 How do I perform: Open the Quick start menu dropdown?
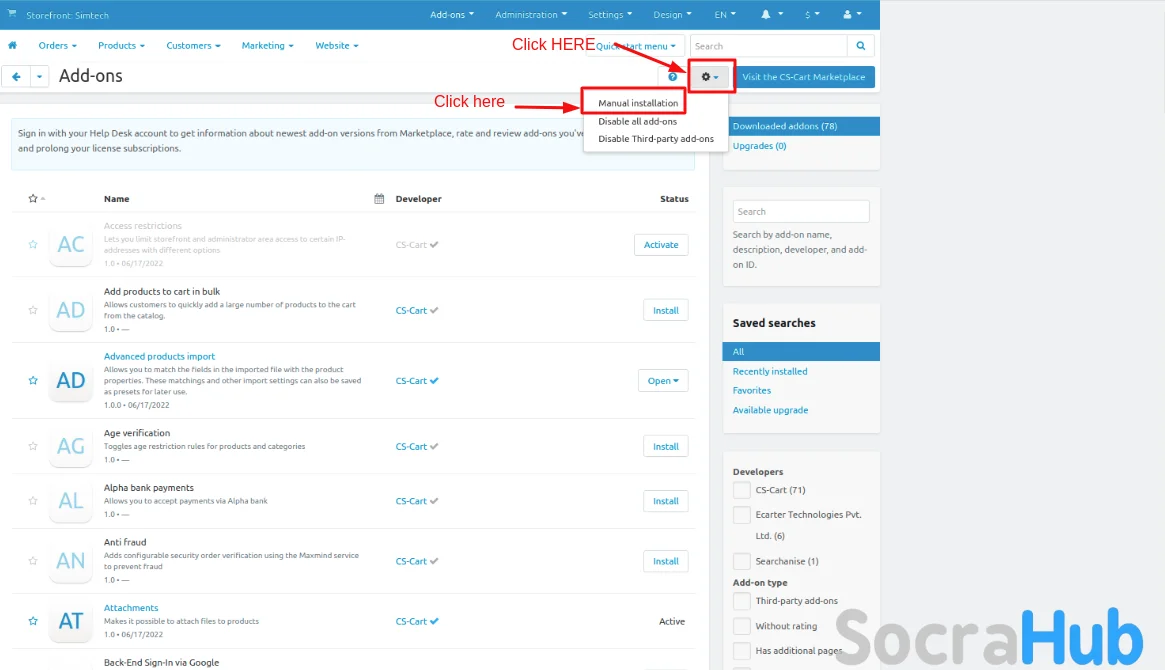tap(636, 46)
